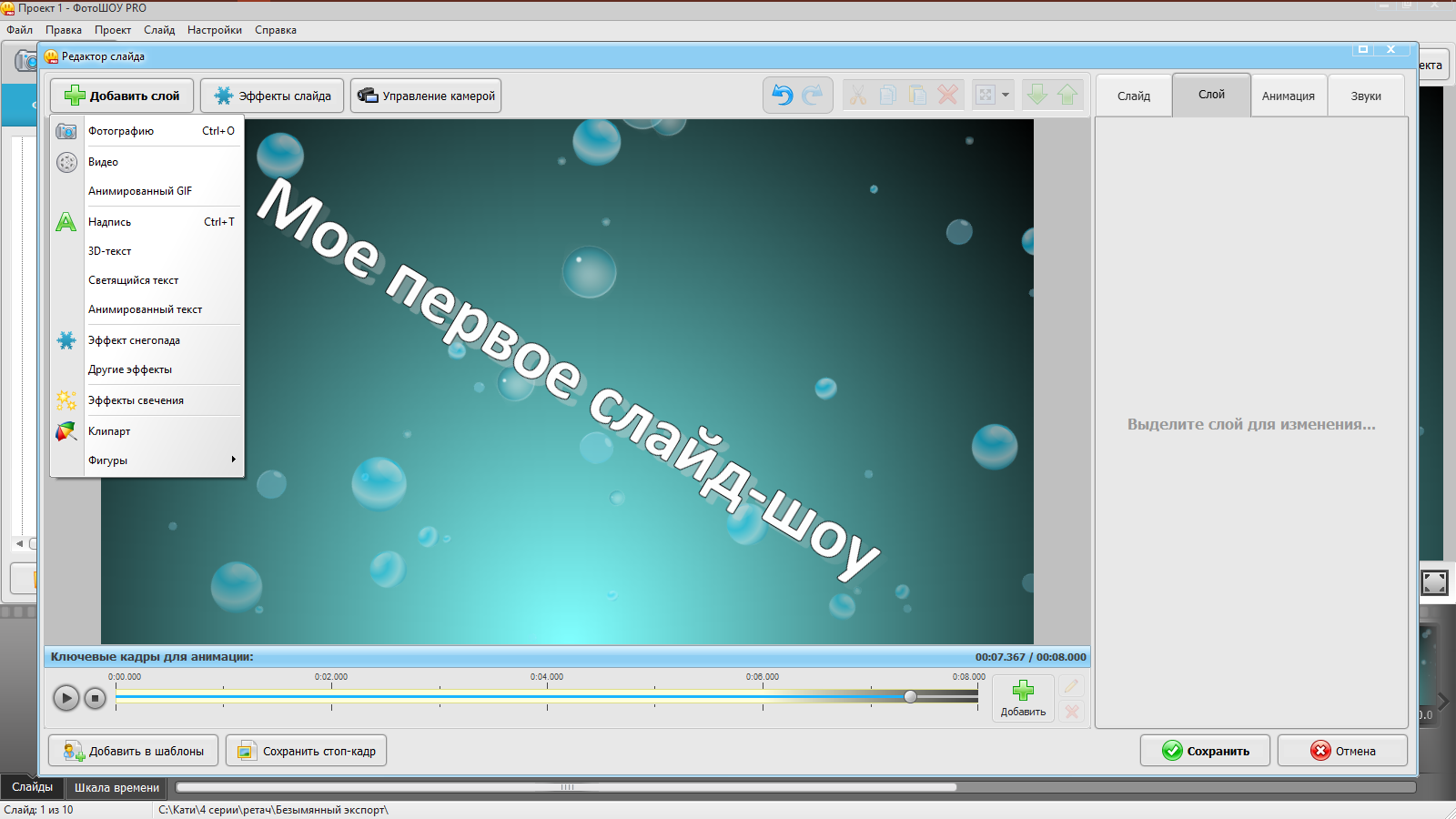The height and width of the screenshot is (819, 1456).
Task: Move layer down with green arrow
Action: pyautogui.click(x=1036, y=95)
